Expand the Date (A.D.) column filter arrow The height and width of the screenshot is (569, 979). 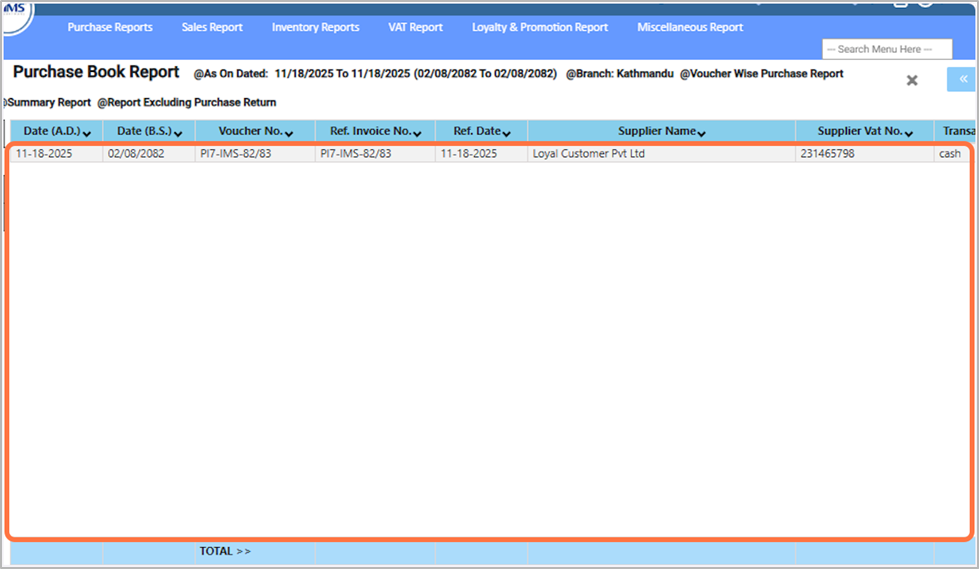click(x=88, y=133)
